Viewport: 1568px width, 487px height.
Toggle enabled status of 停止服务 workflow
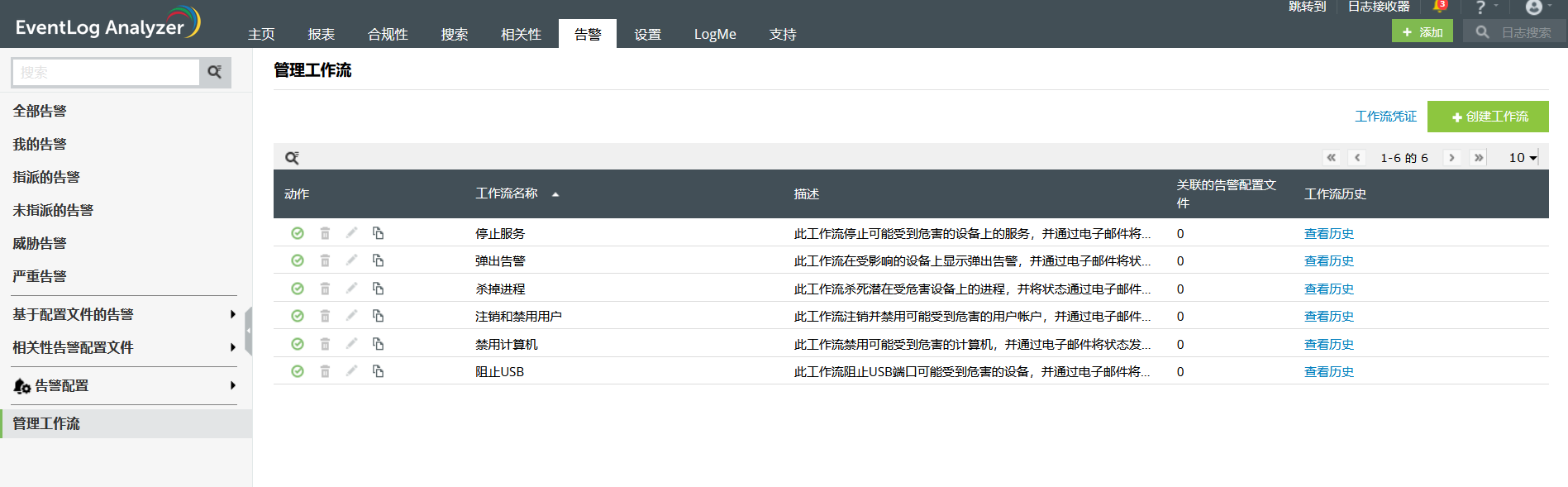click(x=298, y=233)
